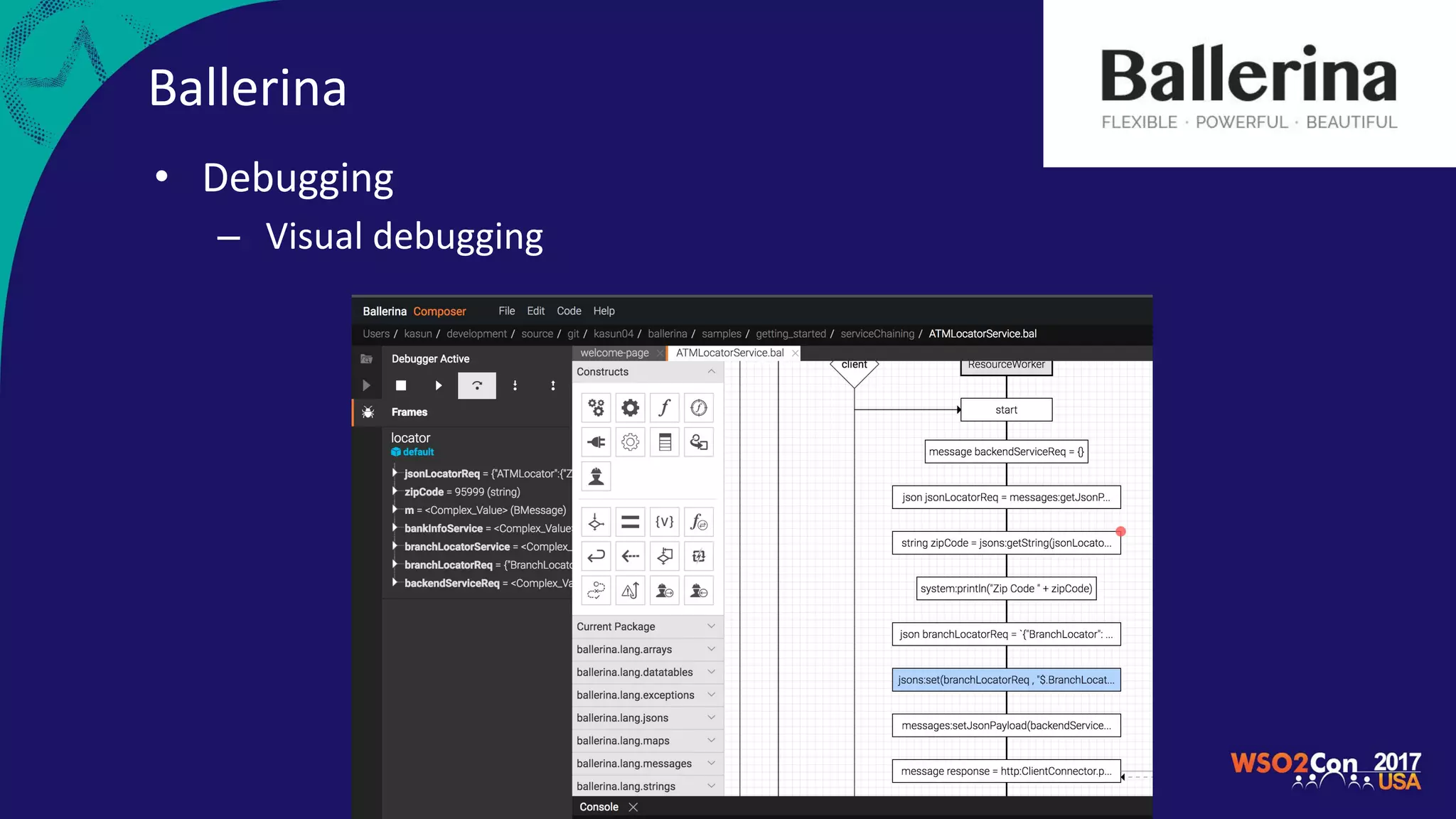
Task: Click the Step Out debugger arrow
Action: coord(553,385)
